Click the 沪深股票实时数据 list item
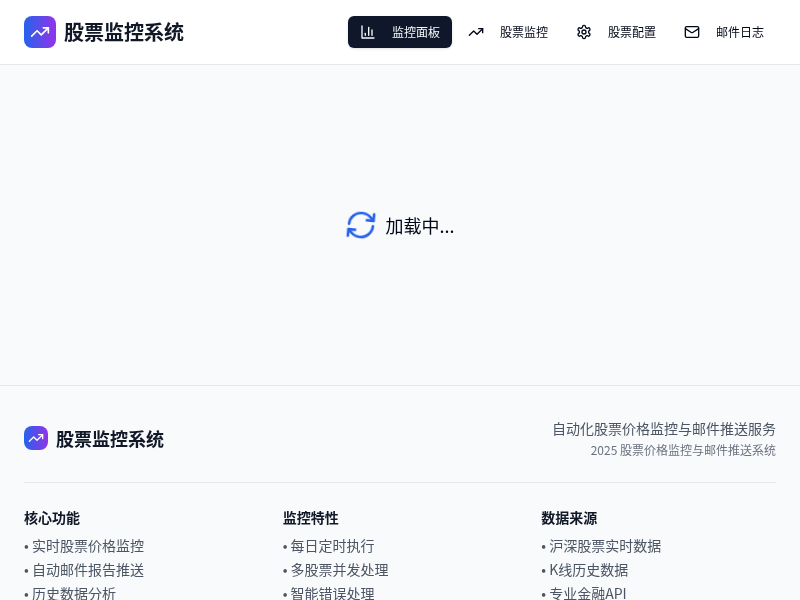This screenshot has width=800, height=600. (602, 546)
